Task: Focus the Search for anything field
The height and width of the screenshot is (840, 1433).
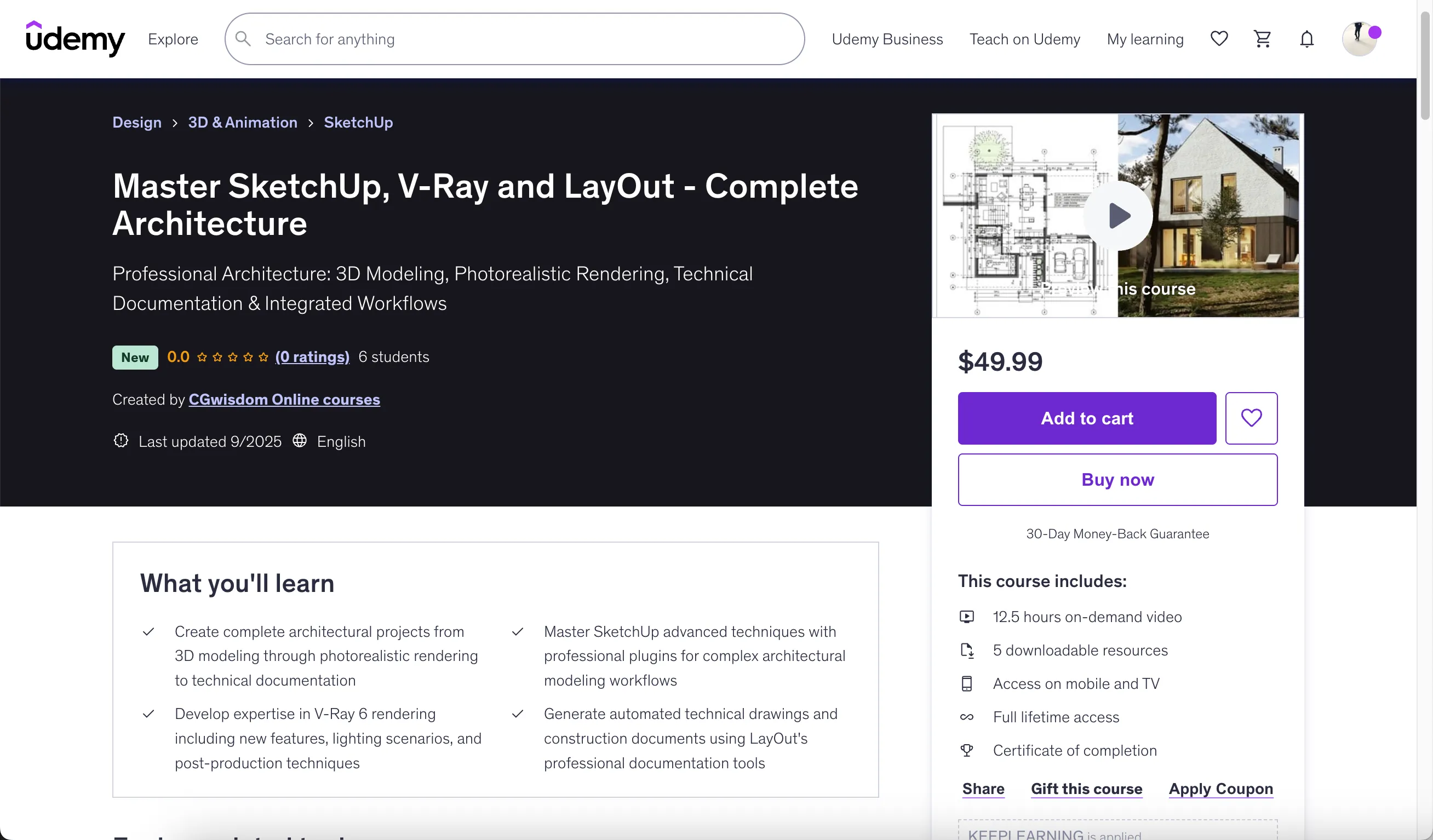Action: click(523, 39)
